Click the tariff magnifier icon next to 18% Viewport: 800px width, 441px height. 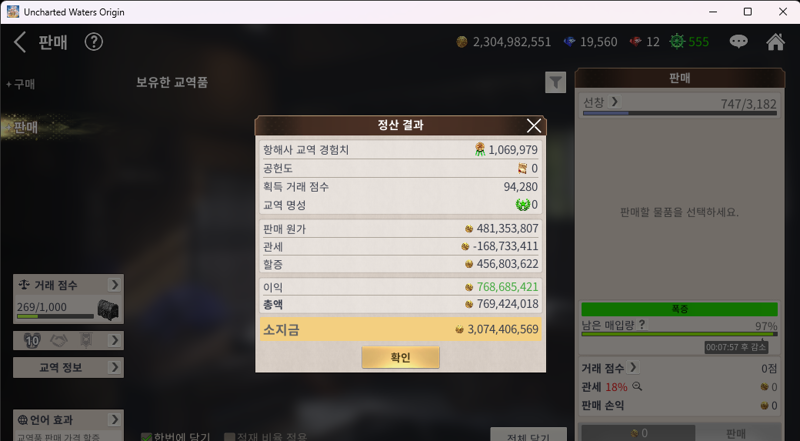point(637,387)
